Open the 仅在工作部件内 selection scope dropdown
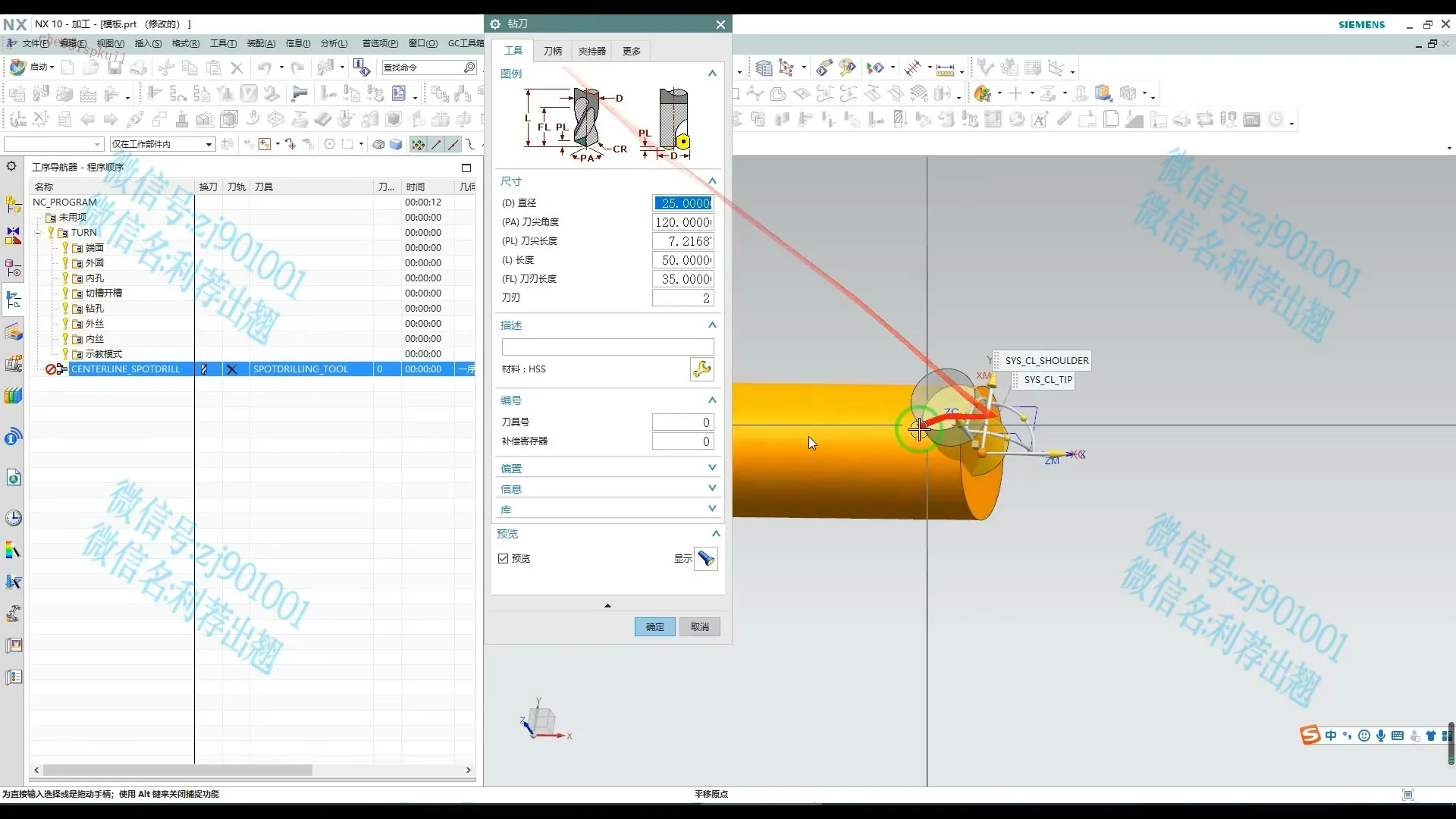Viewport: 1456px width, 819px height. pyautogui.click(x=209, y=144)
